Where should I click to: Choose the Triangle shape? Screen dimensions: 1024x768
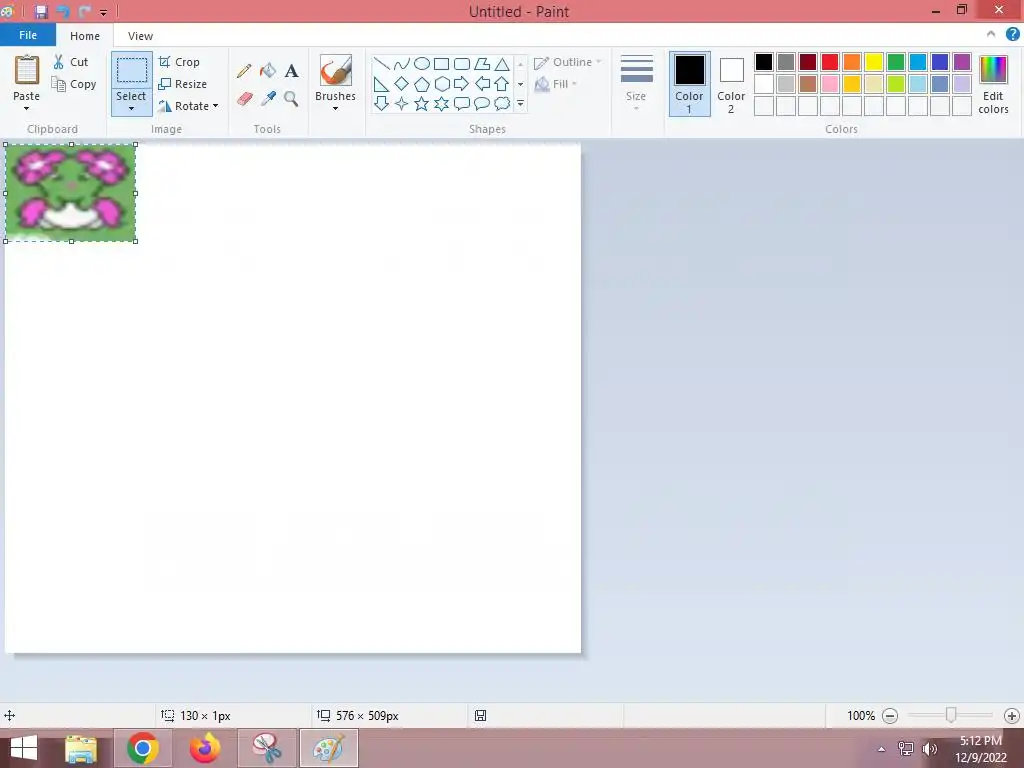point(502,64)
